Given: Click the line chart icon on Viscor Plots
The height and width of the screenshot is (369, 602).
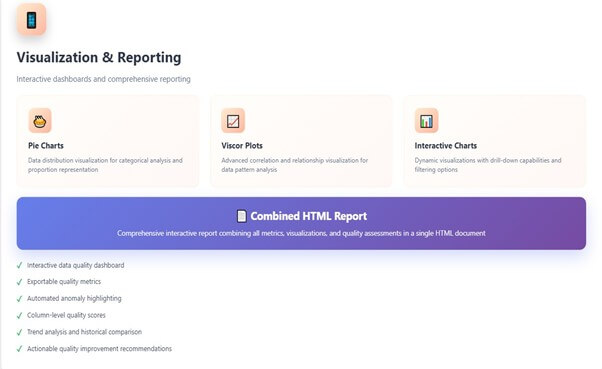Looking at the screenshot, I should tap(233, 121).
